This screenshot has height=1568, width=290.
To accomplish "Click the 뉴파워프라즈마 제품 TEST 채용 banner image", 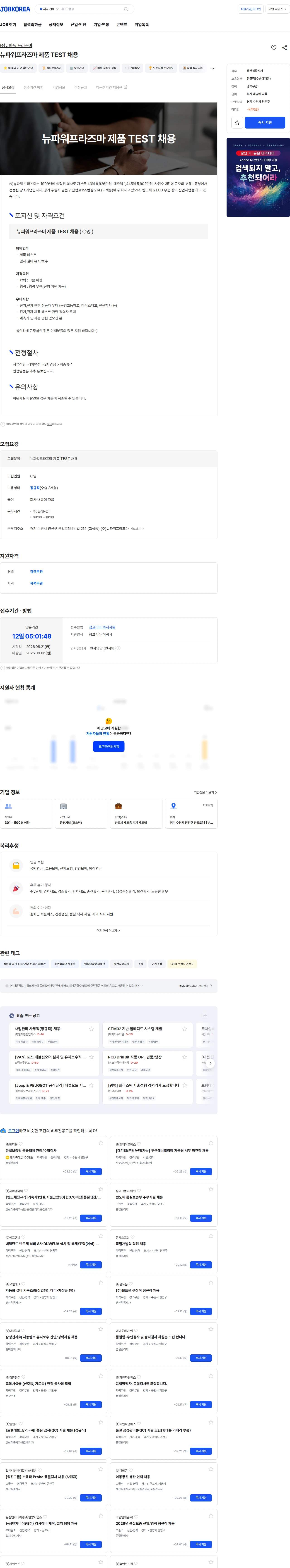I will [109, 139].
